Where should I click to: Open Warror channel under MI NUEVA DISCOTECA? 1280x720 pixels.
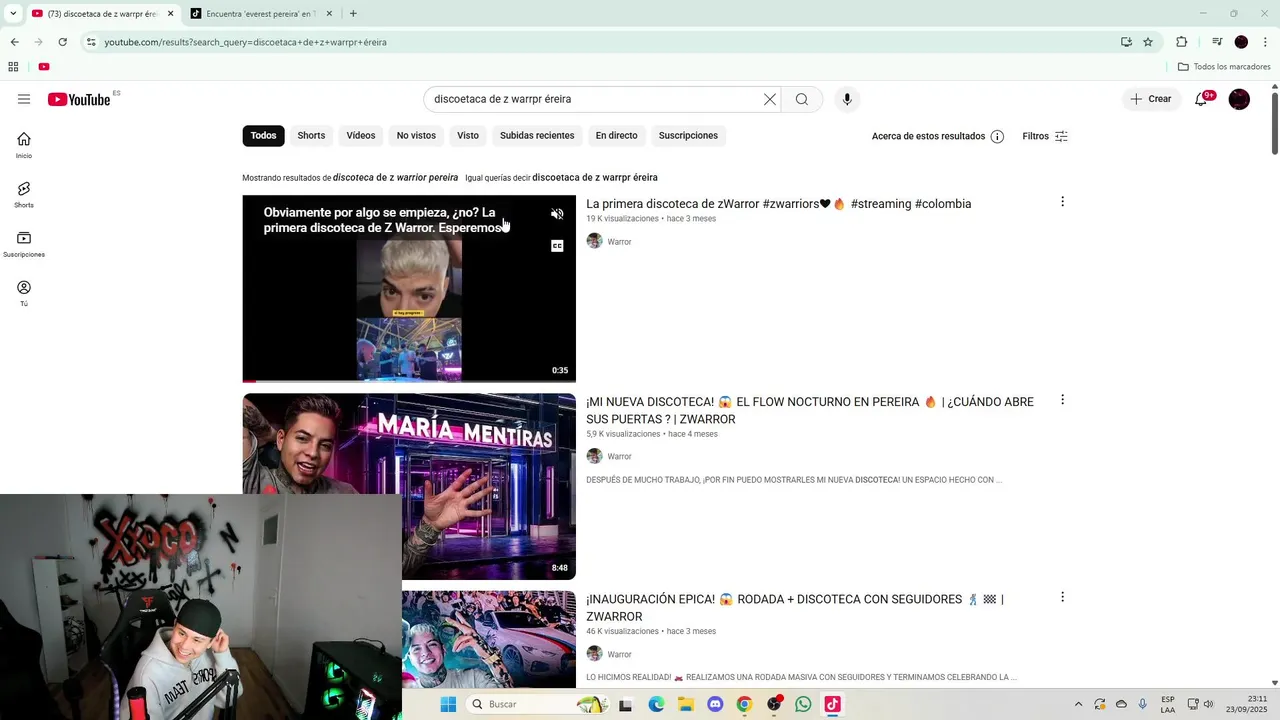click(x=619, y=457)
